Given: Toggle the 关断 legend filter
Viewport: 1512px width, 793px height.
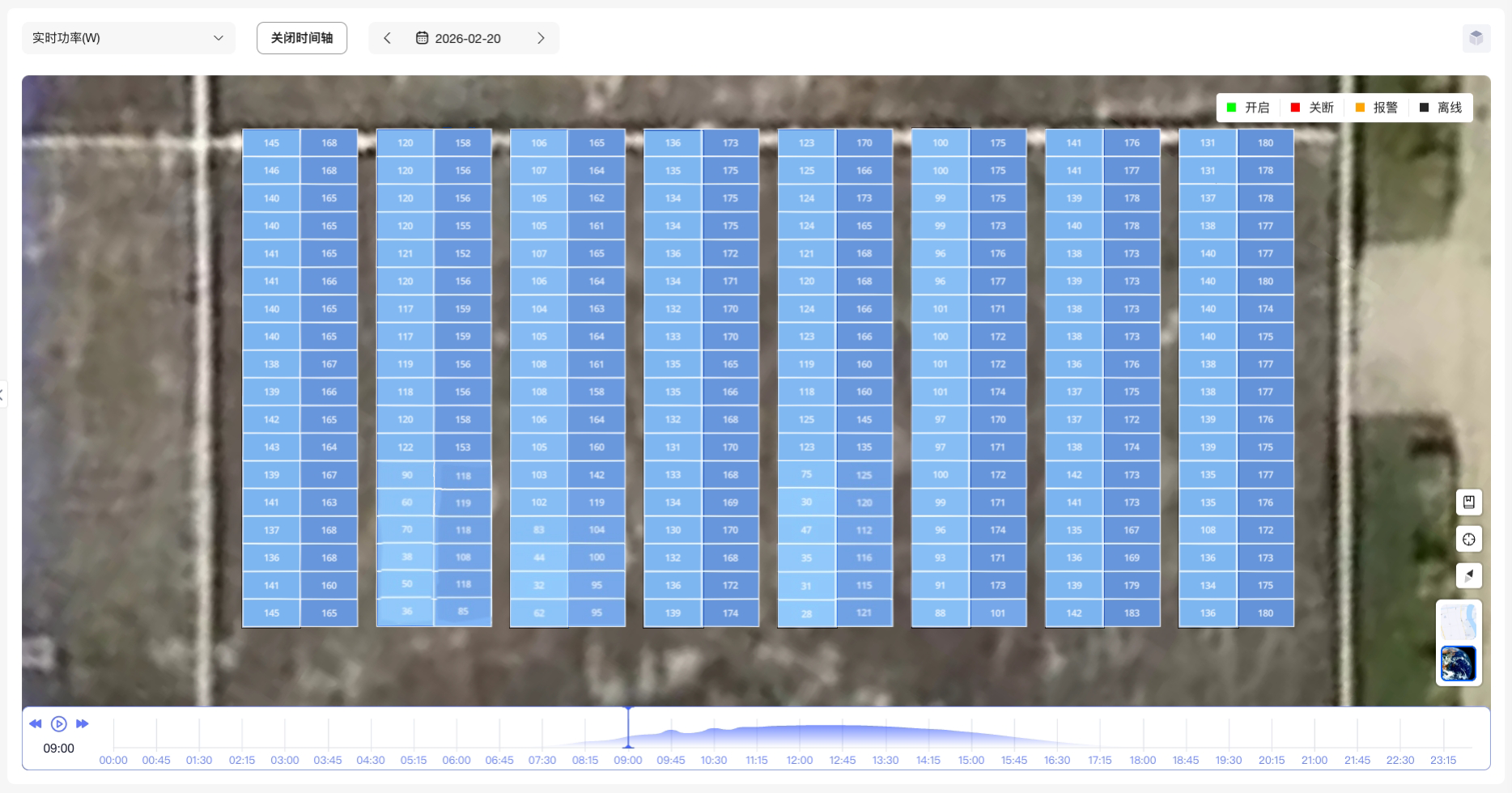Looking at the screenshot, I should [x=1311, y=108].
